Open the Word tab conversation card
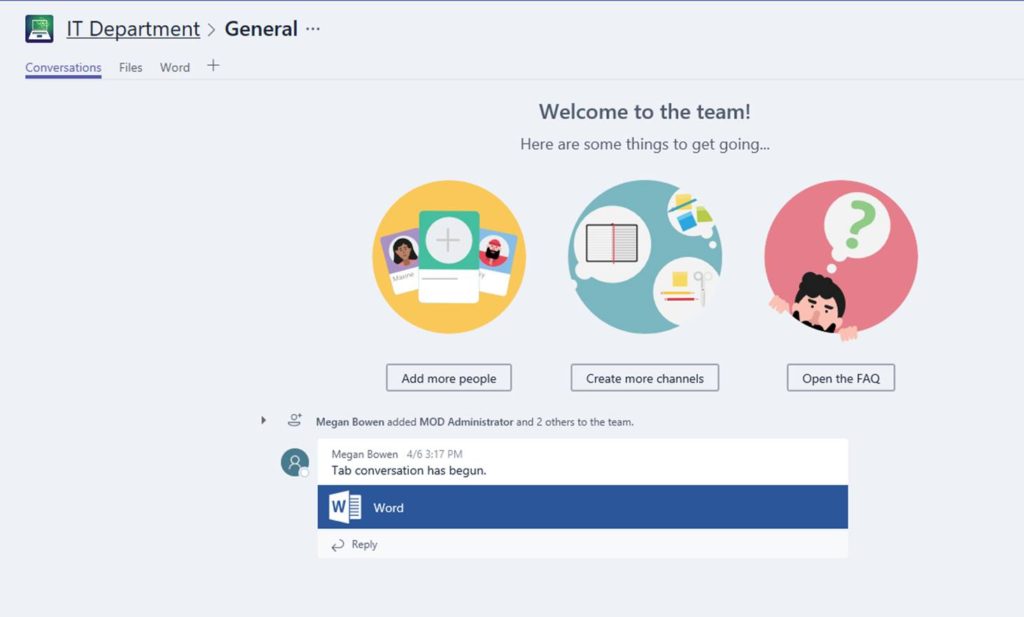The height and width of the screenshot is (617, 1024). click(x=583, y=507)
